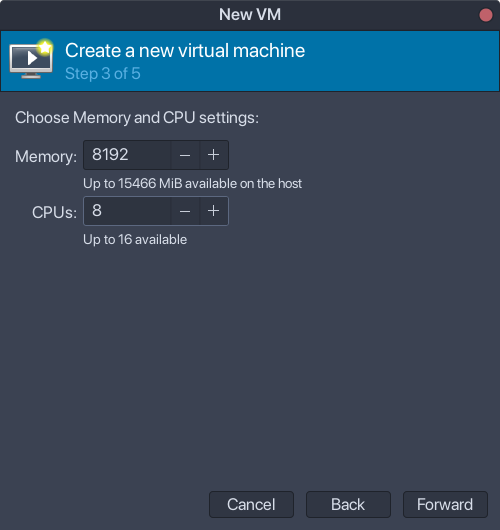The width and height of the screenshot is (500, 530).
Task: Add one CPU with the plus button
Action: pos(214,211)
